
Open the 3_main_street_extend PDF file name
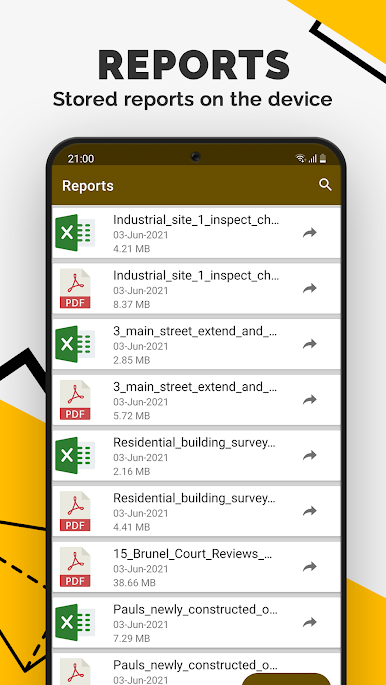tap(195, 387)
